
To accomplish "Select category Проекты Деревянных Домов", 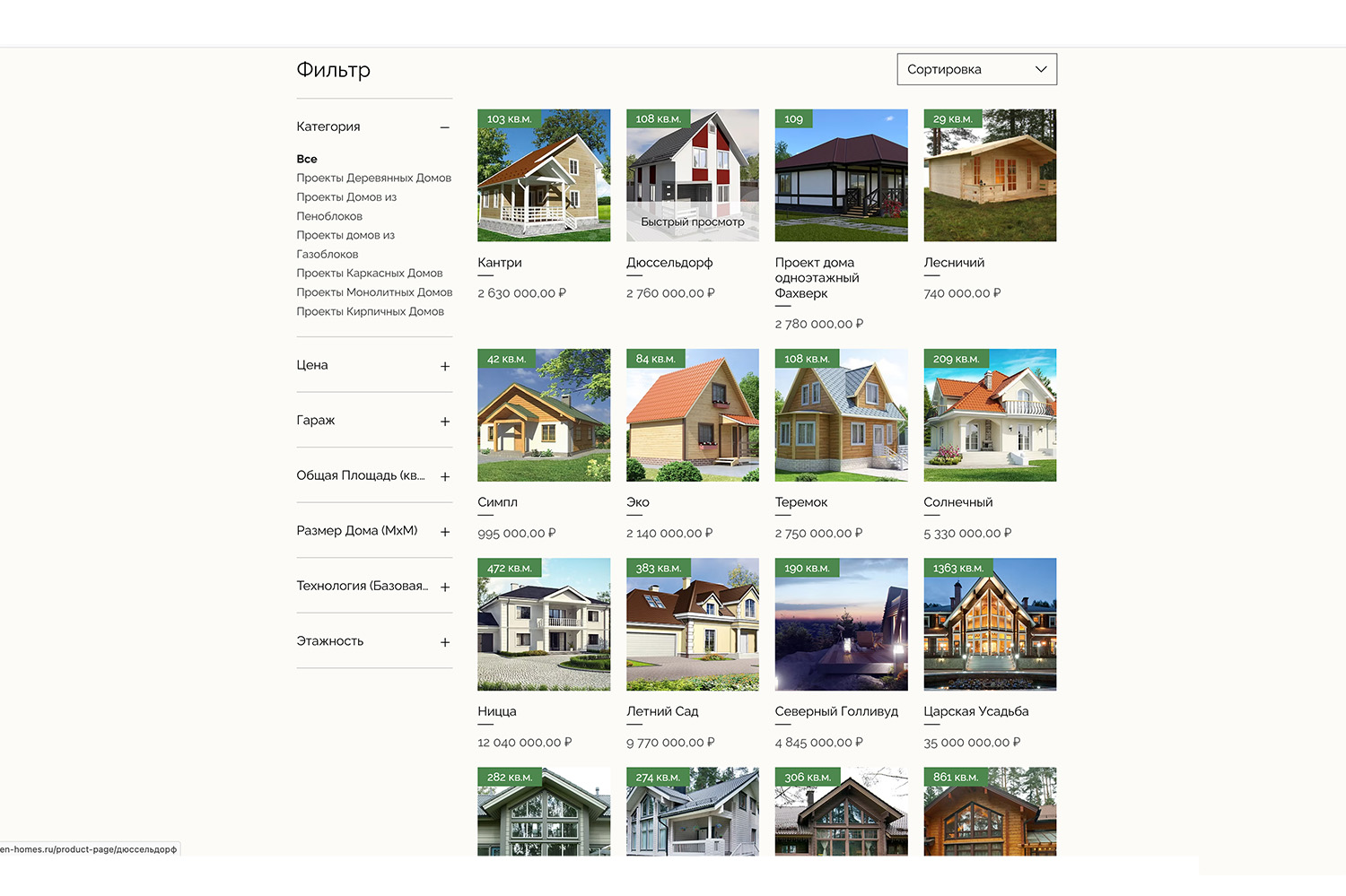I will pos(373,178).
